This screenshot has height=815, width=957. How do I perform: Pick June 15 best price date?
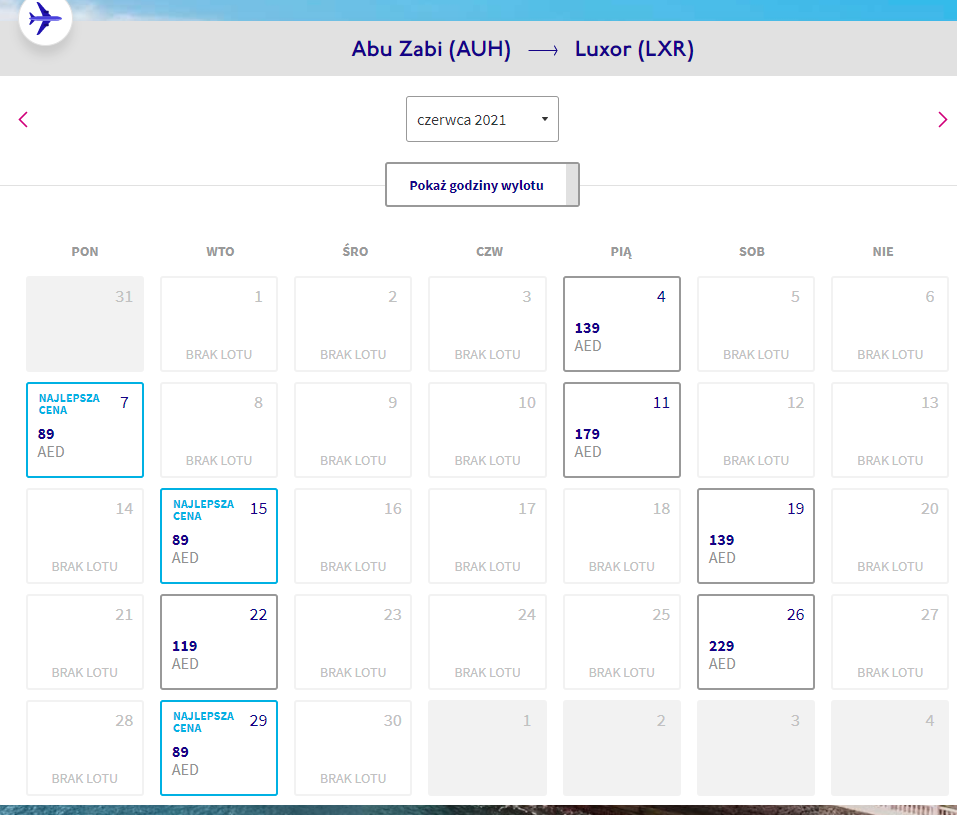coord(219,535)
